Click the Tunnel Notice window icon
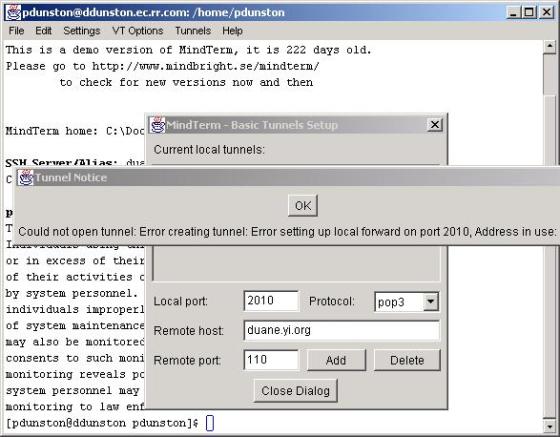The image size is (560, 437). click(26, 177)
